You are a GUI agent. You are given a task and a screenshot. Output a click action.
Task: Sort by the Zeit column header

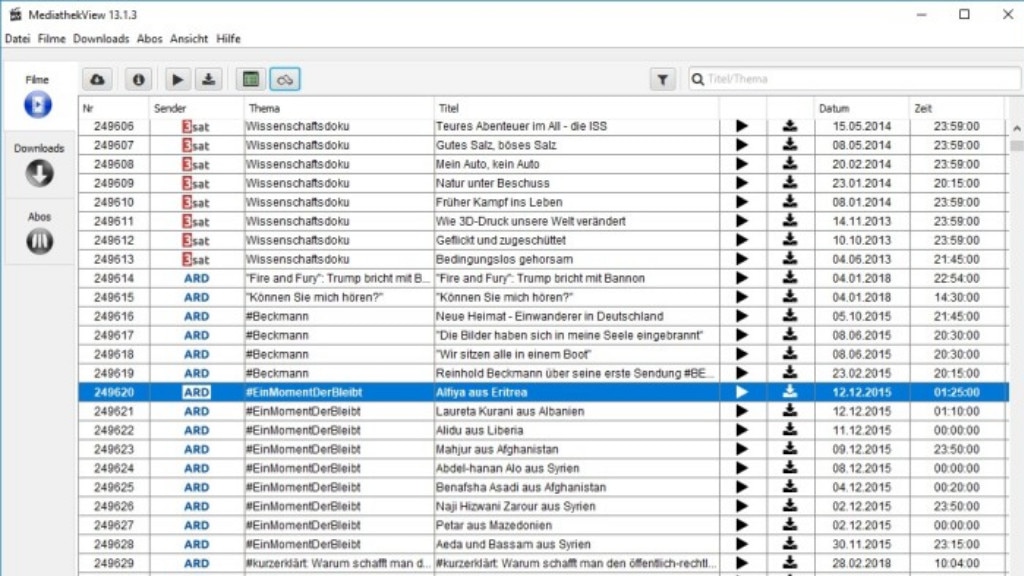pyautogui.click(x=957, y=108)
